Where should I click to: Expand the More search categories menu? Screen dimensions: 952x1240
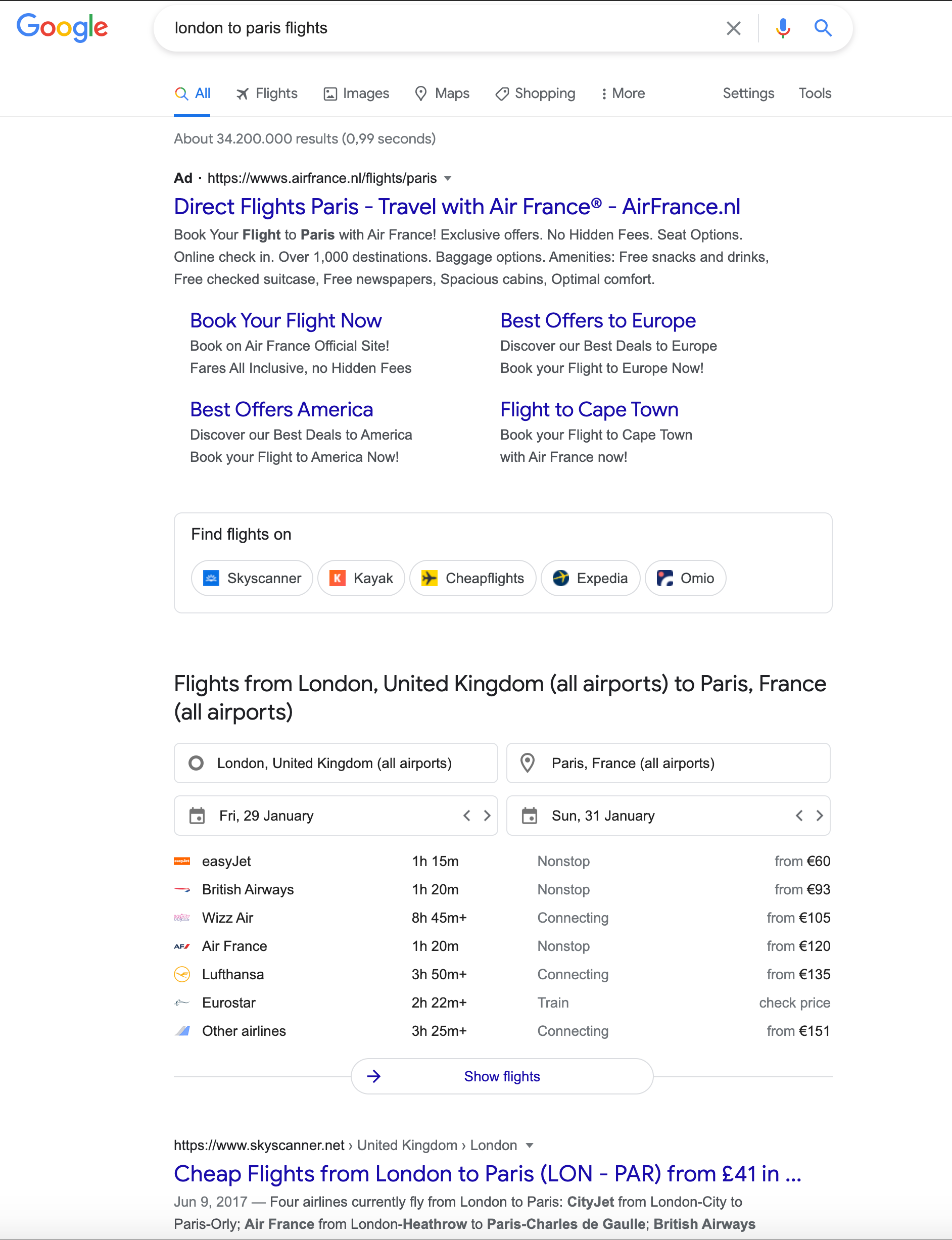pyautogui.click(x=623, y=93)
